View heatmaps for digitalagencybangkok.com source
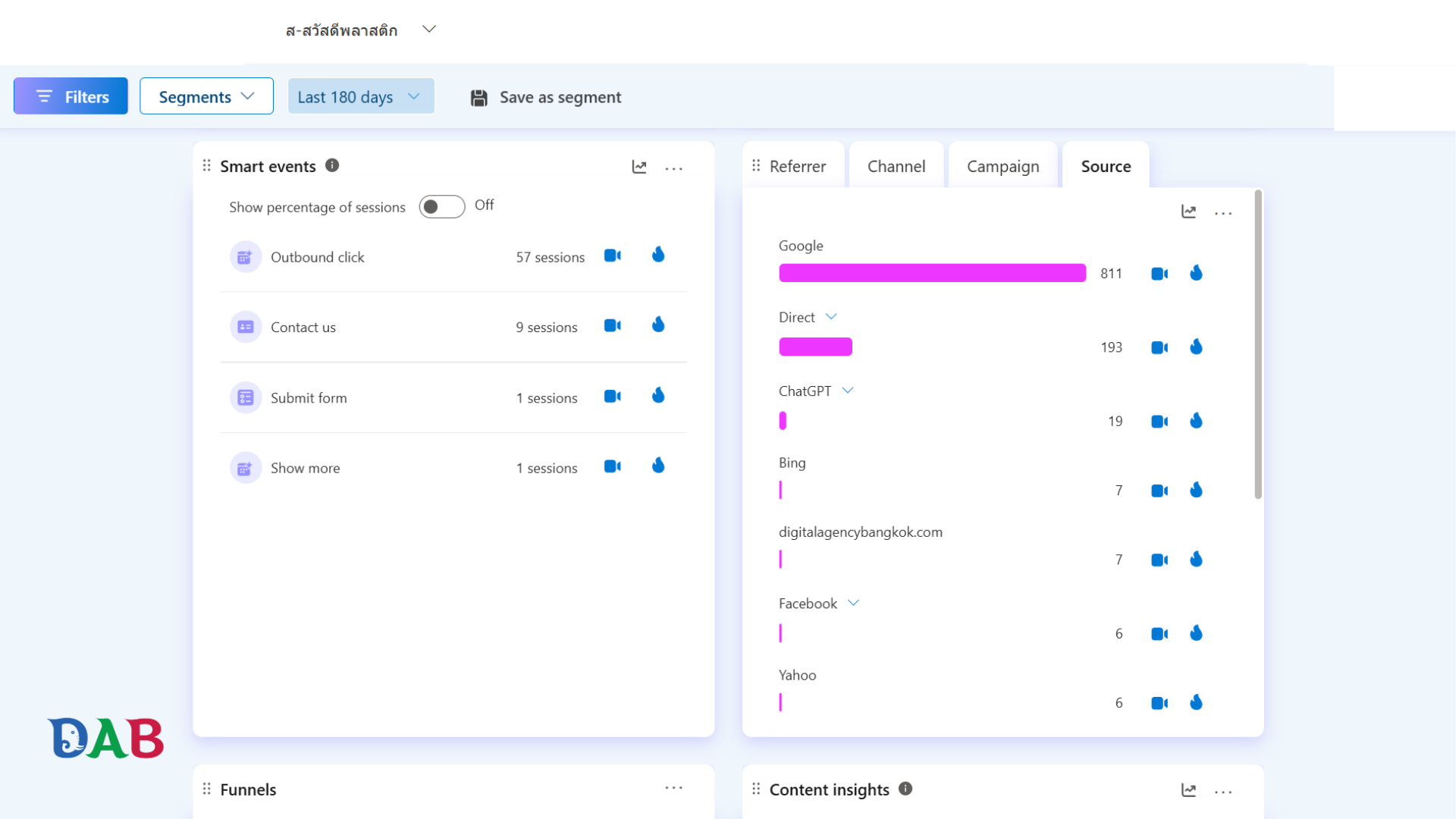Screen dimensions: 1456x819 (1197, 560)
